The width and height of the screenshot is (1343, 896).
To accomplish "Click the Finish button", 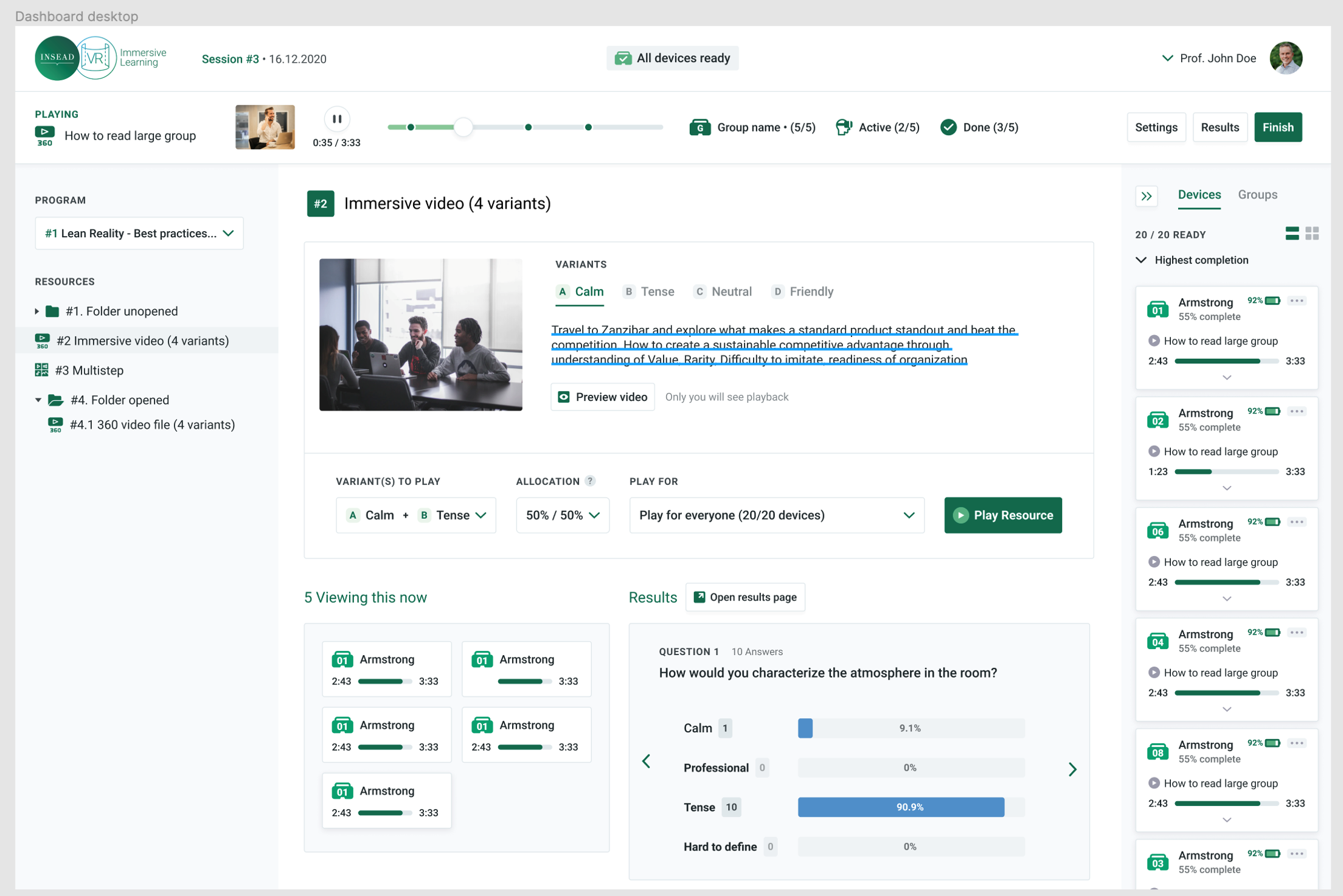I will click(1277, 128).
